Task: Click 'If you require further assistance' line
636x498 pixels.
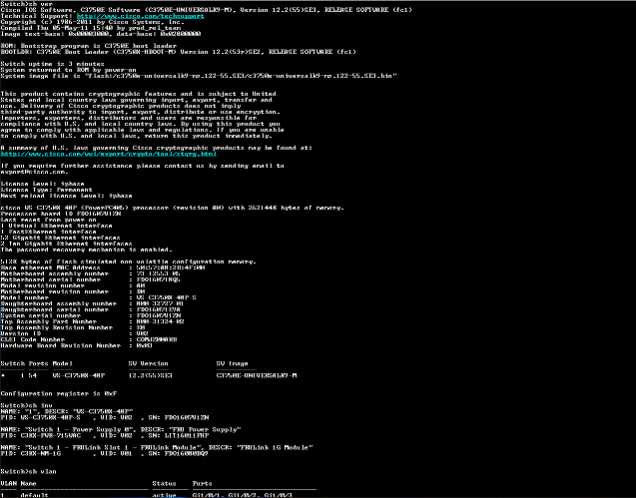Action: pyautogui.click(x=142, y=166)
